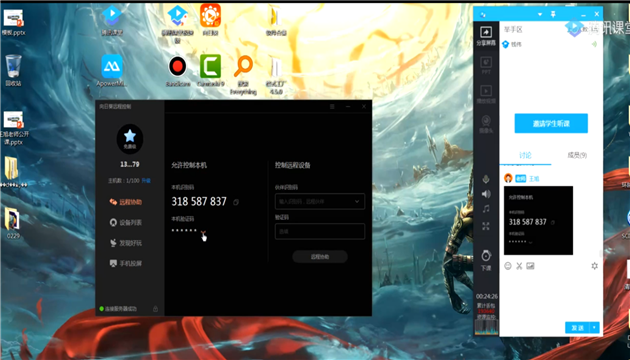Open the Recycle Bin desktop icon
Screen dimensions: 630x360
point(13,70)
